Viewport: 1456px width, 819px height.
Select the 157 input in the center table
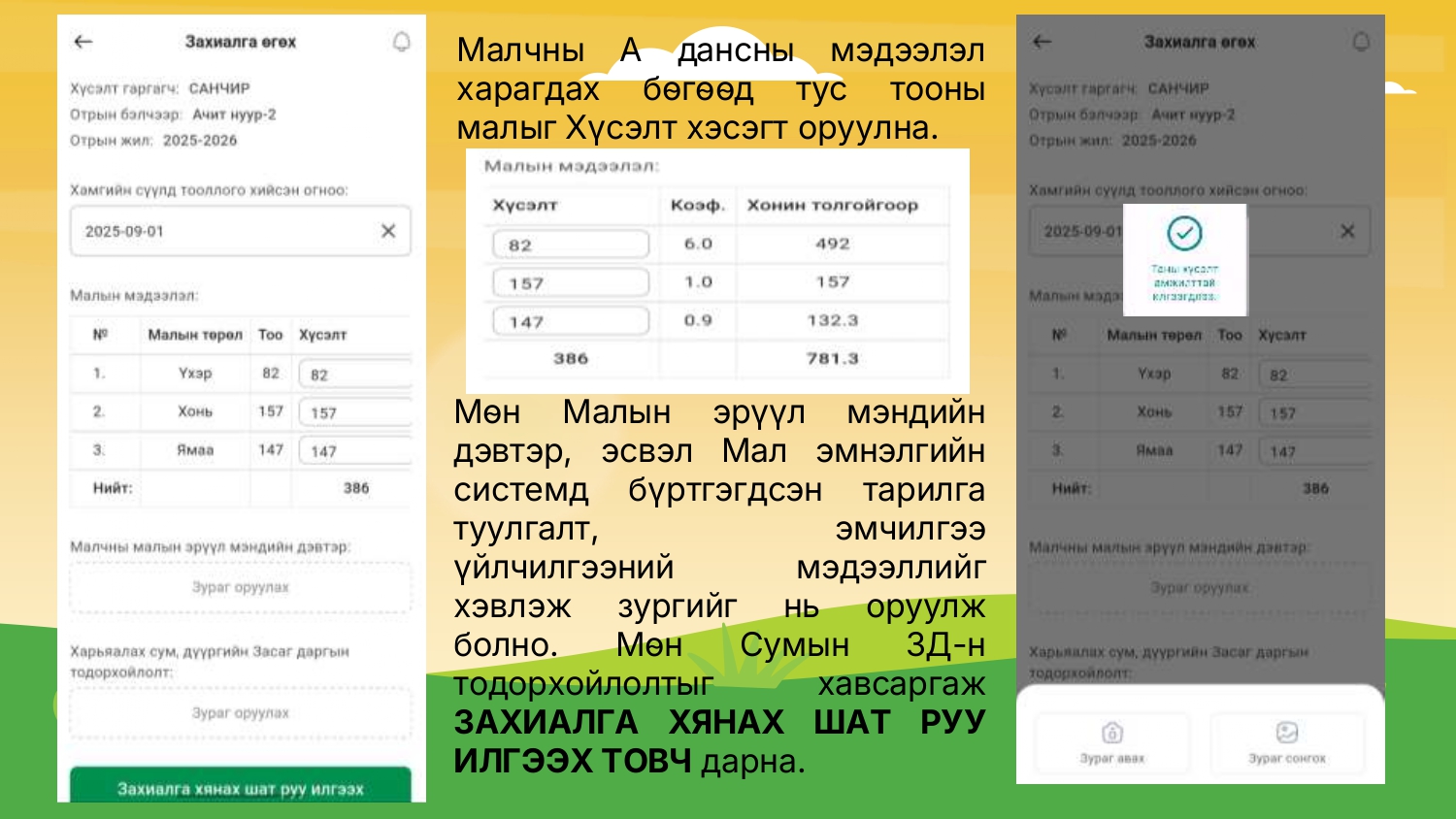click(571, 283)
